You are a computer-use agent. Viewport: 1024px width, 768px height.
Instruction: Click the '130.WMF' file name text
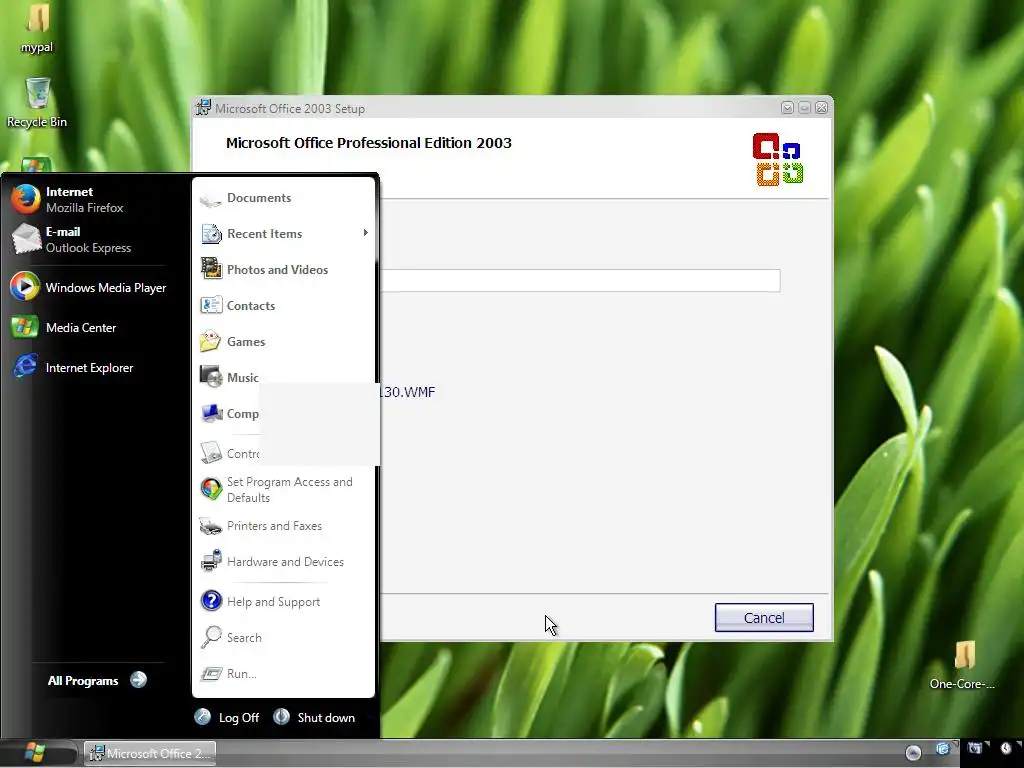(x=408, y=392)
